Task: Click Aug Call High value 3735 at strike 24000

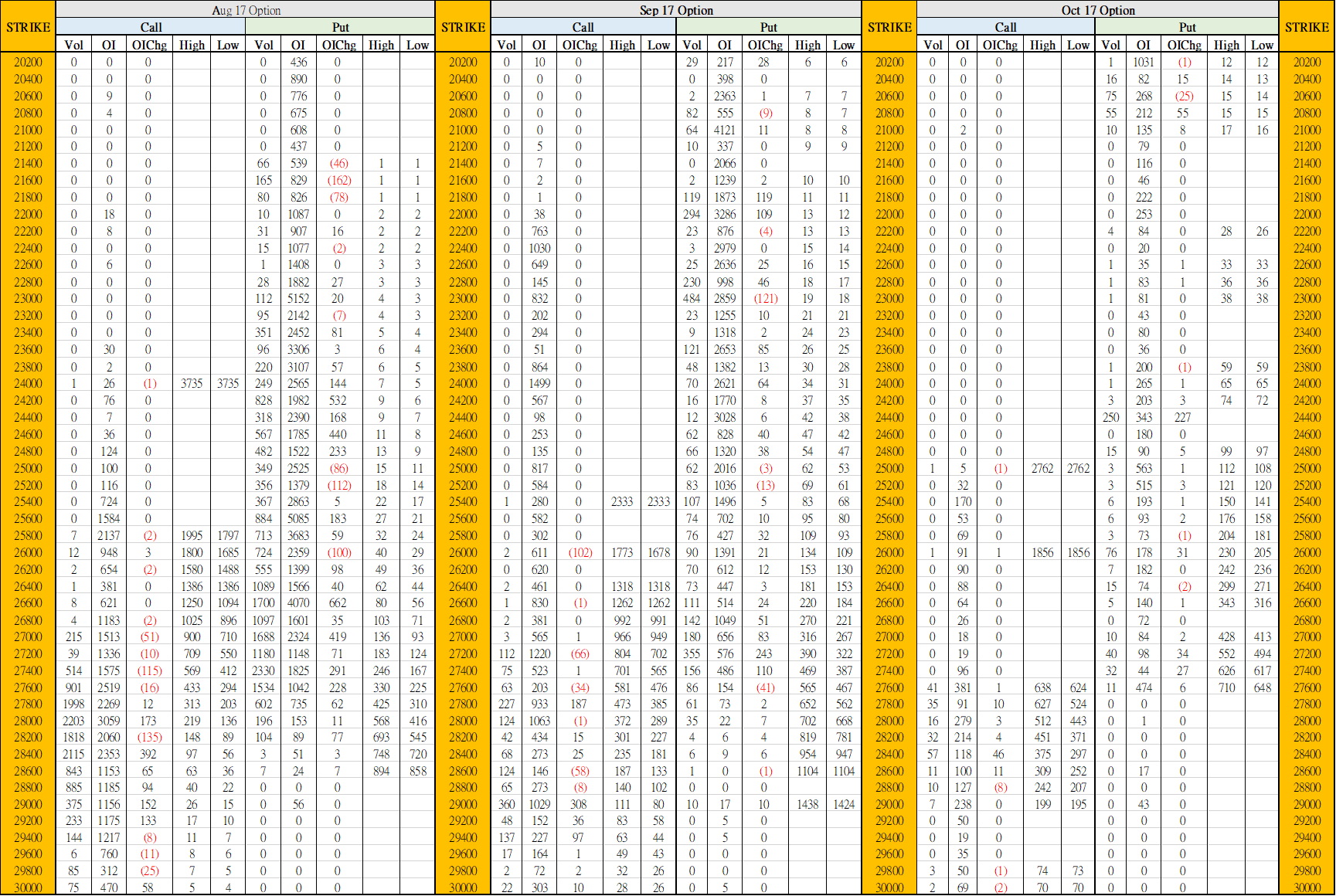Action: [192, 383]
